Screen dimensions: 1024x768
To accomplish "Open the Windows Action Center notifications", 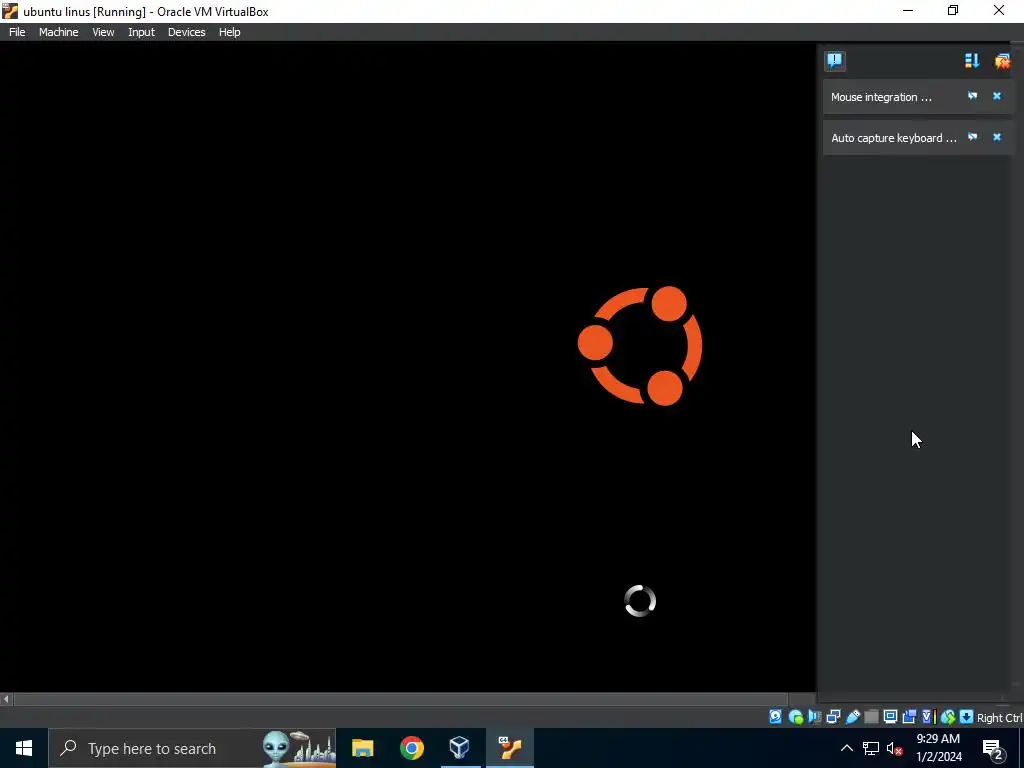I will pos(992,748).
